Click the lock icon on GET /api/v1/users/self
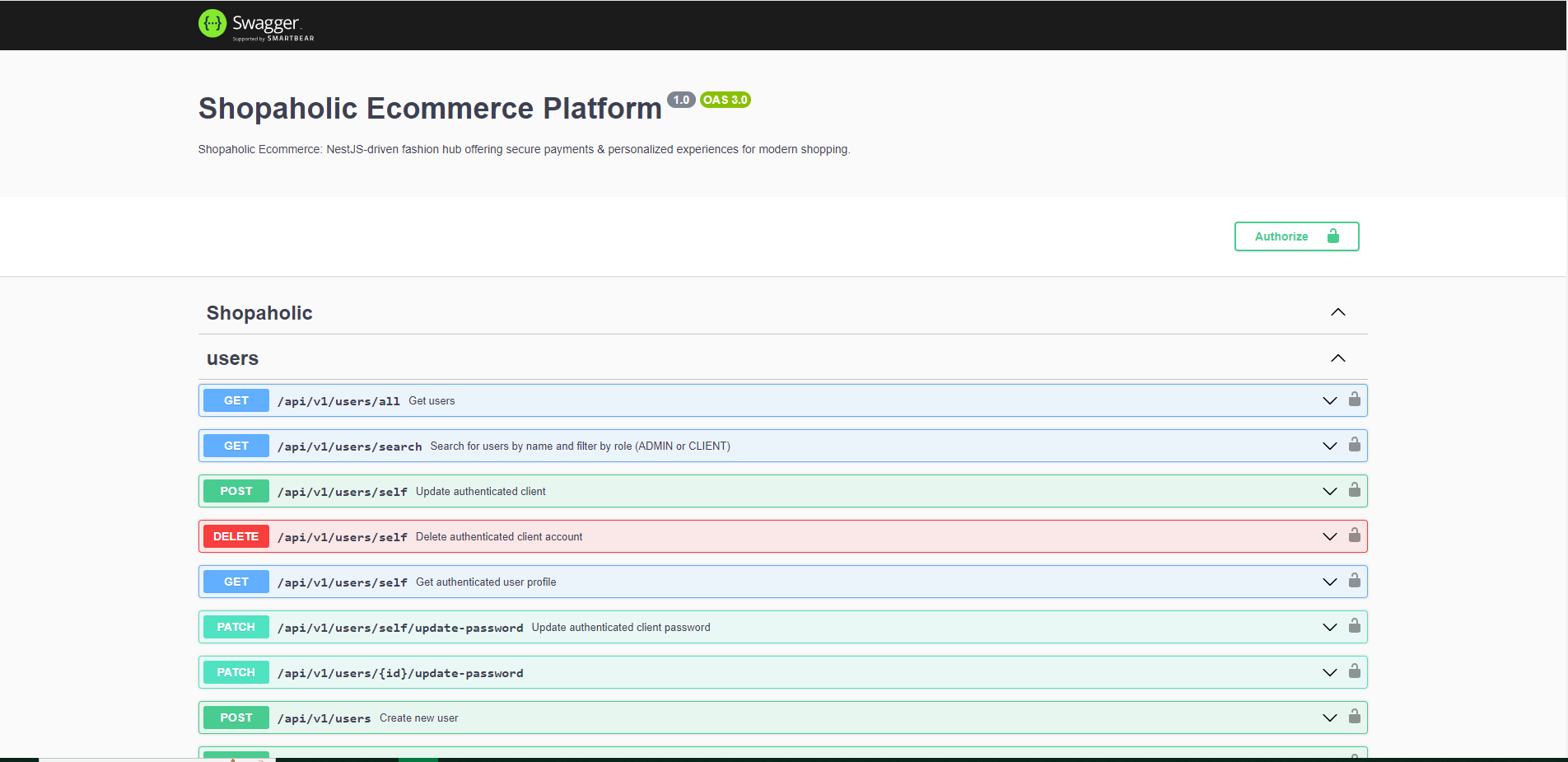 (x=1354, y=581)
